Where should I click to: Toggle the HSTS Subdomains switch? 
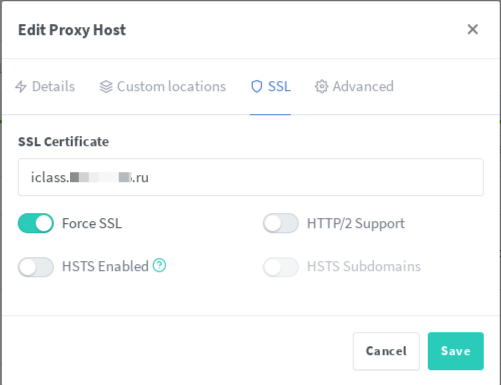281,267
